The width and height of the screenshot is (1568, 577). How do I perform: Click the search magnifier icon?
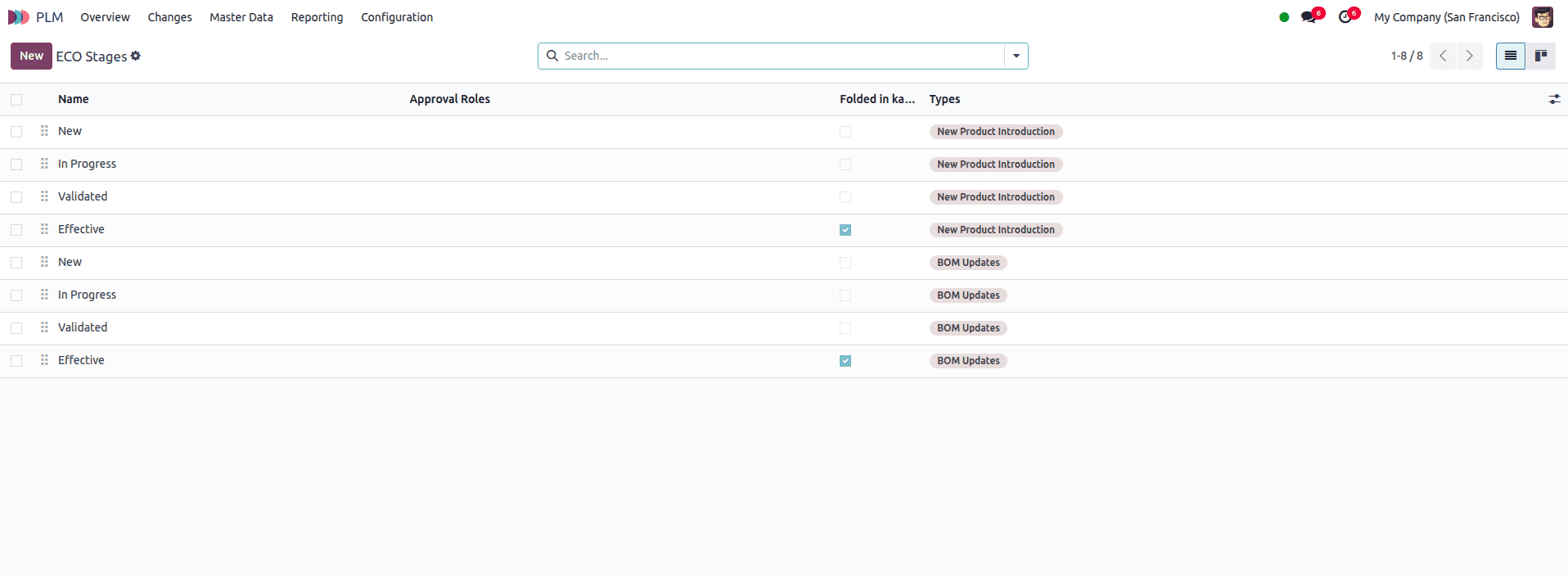click(552, 56)
